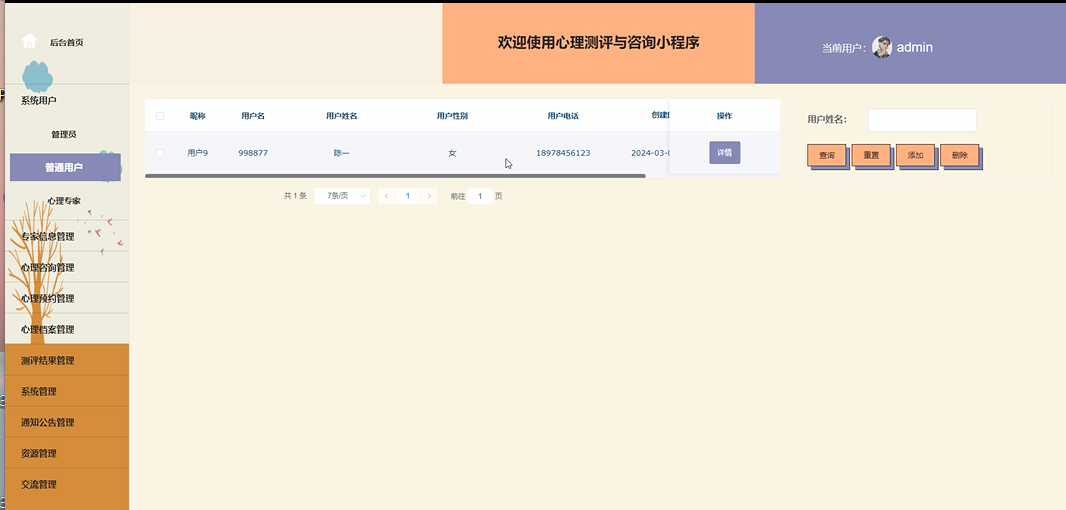Select 后台首页 in the sidebar
1066x510 pixels.
click(67, 42)
